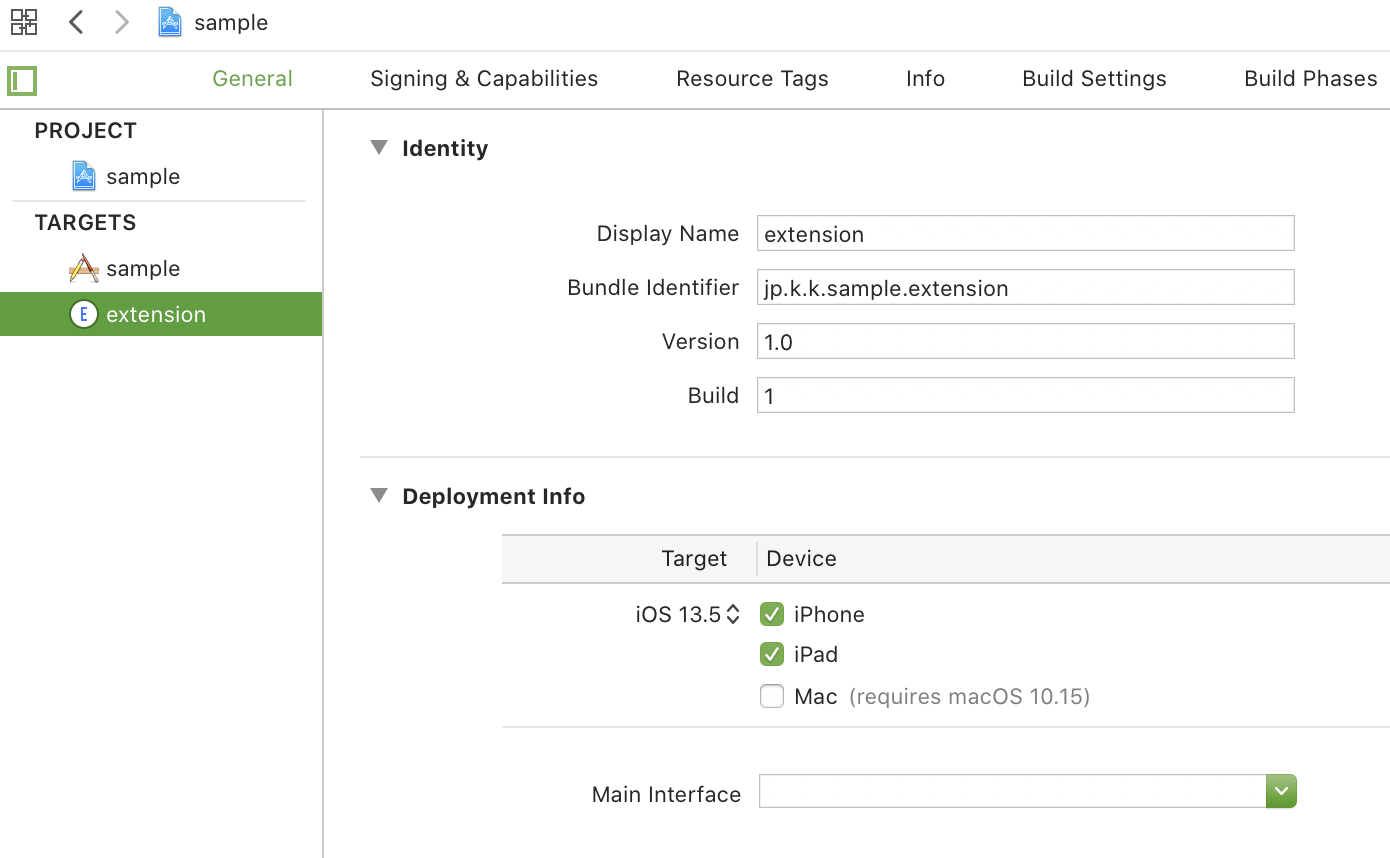1390x858 pixels.
Task: Collapse the Identity section
Action: [x=379, y=148]
